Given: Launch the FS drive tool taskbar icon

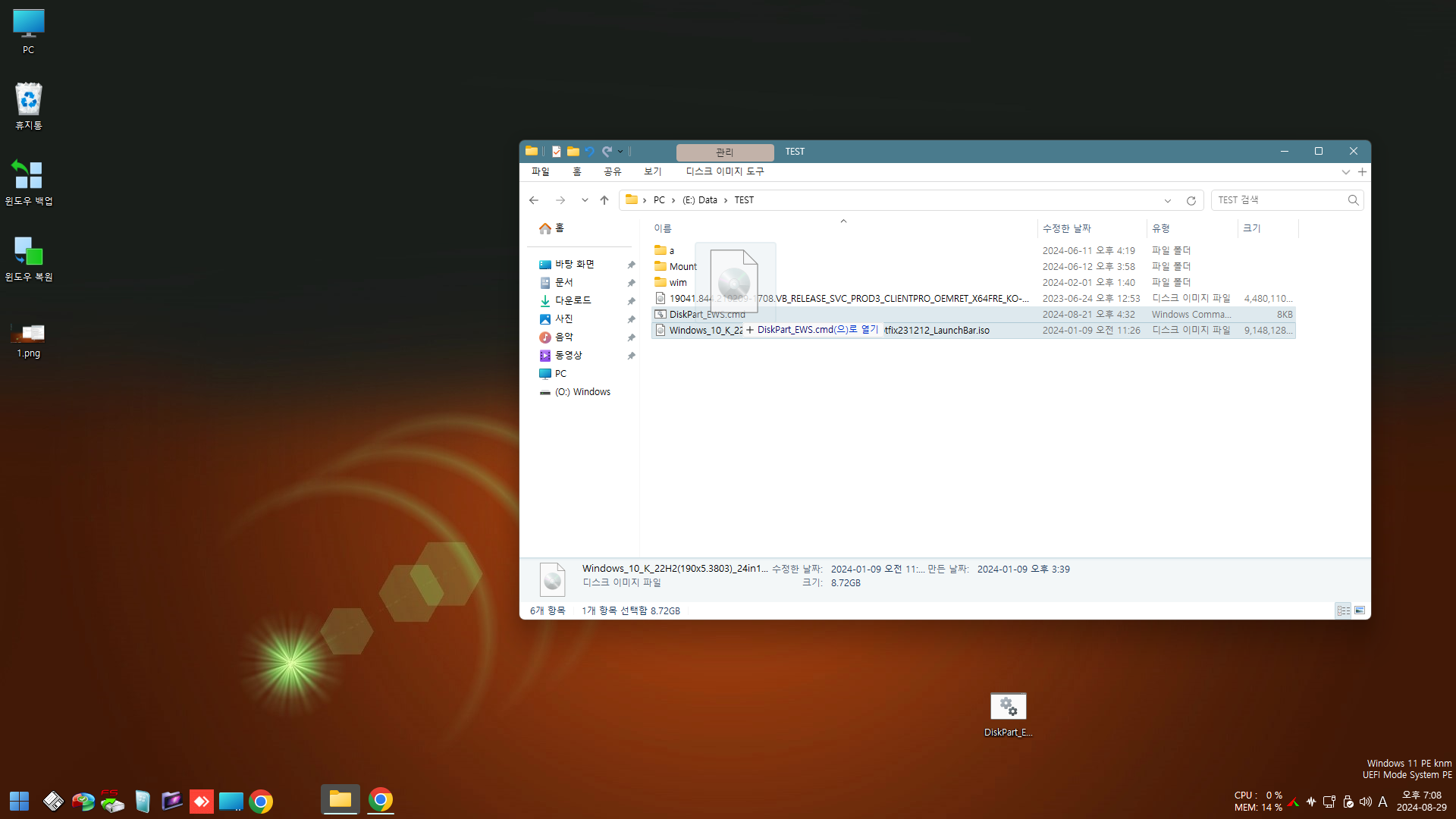Looking at the screenshot, I should pos(111,801).
